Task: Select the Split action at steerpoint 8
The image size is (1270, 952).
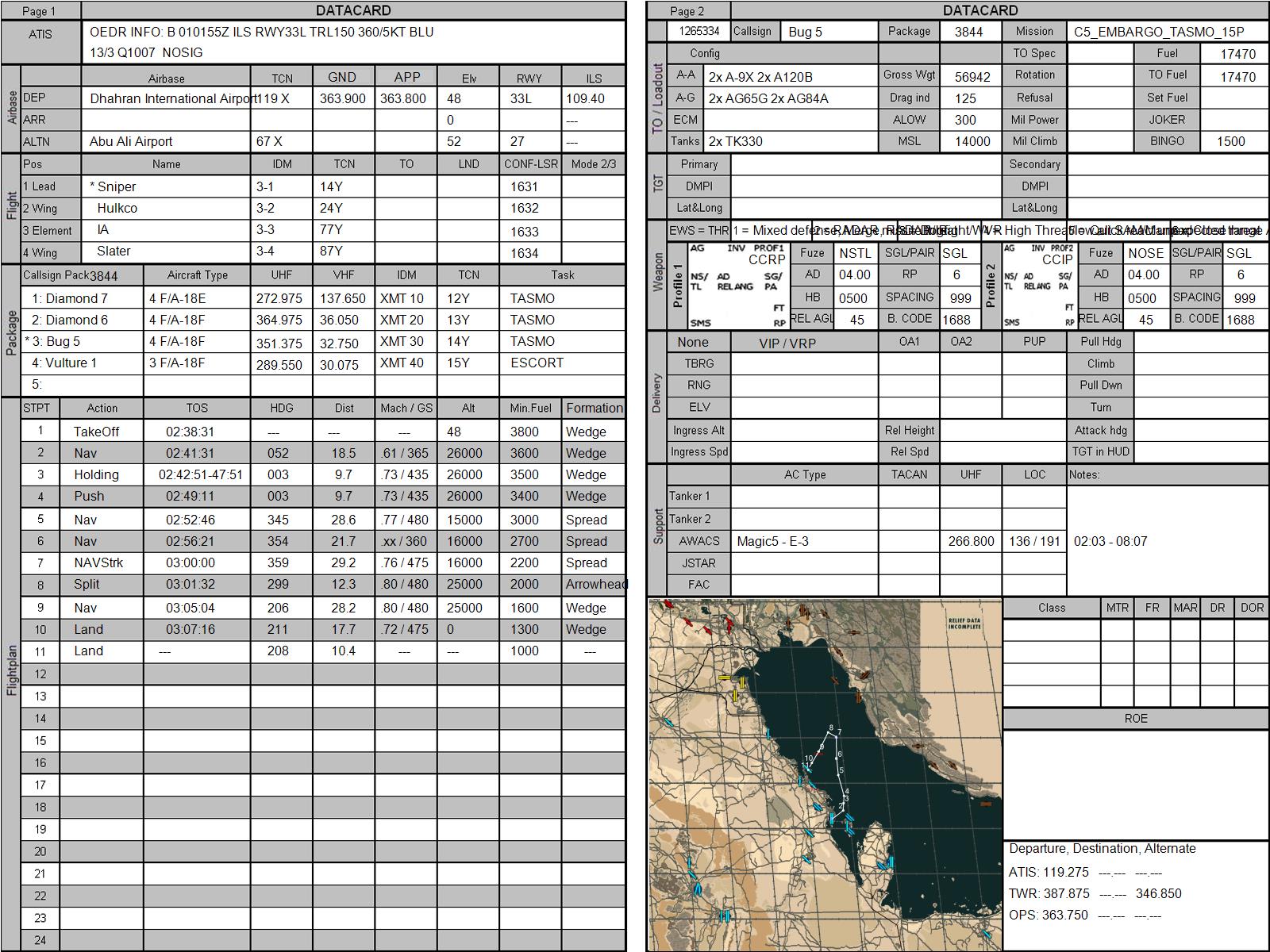Action: (x=87, y=584)
